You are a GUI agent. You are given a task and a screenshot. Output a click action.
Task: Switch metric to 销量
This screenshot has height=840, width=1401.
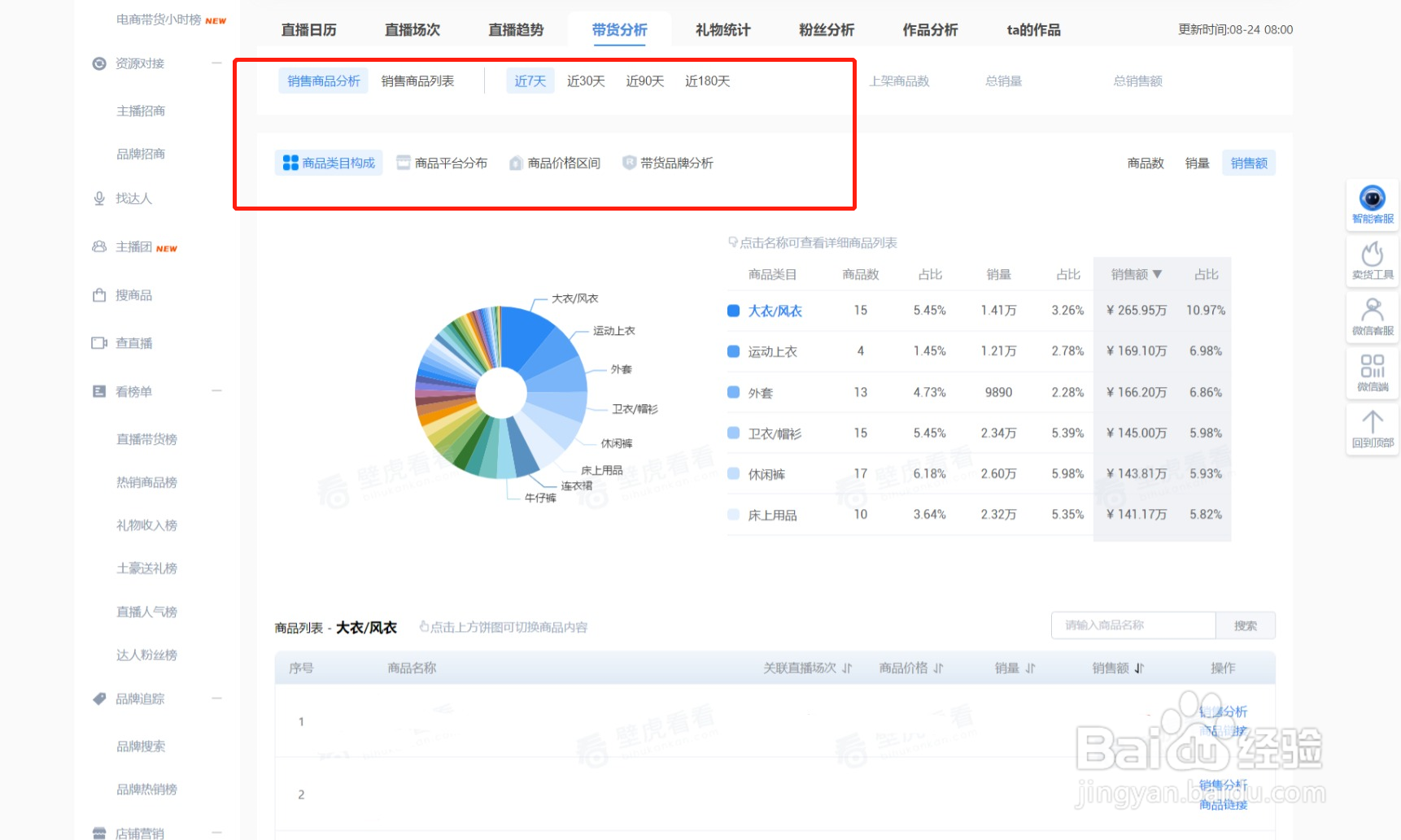[x=1197, y=163]
